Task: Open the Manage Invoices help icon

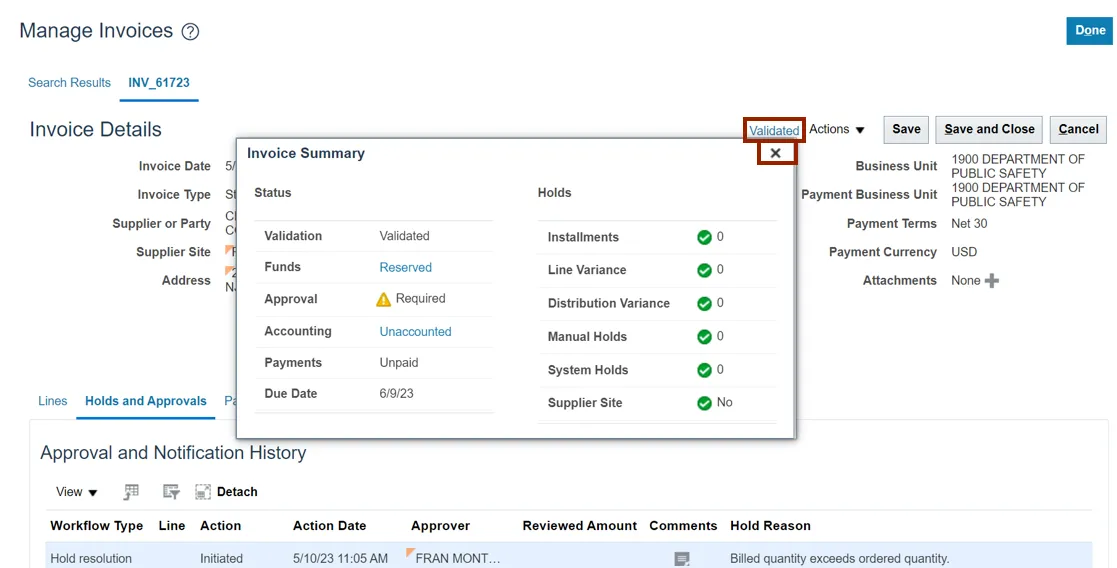Action: coord(190,32)
